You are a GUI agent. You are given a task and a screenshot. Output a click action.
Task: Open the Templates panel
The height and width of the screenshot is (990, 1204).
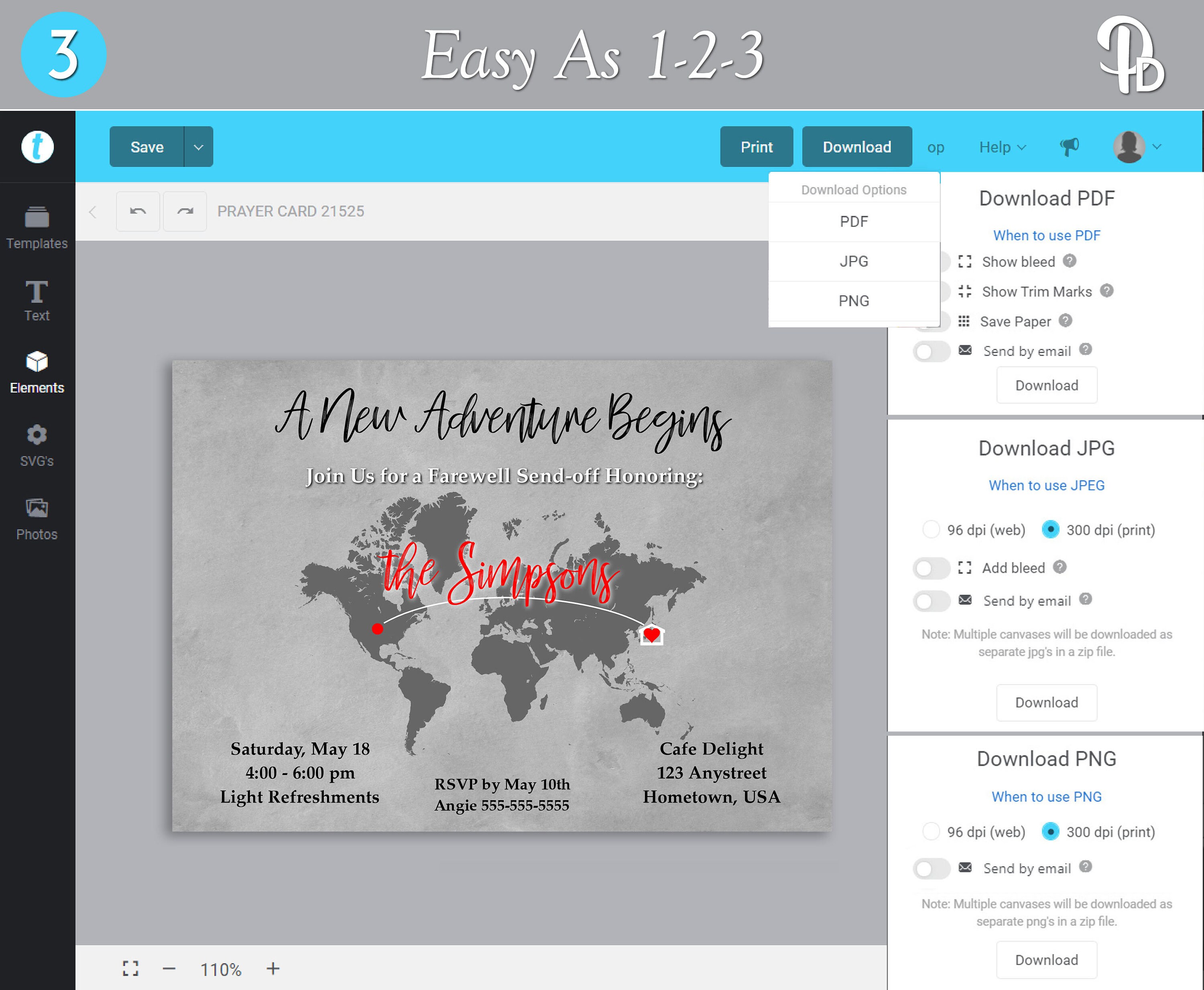[37, 228]
